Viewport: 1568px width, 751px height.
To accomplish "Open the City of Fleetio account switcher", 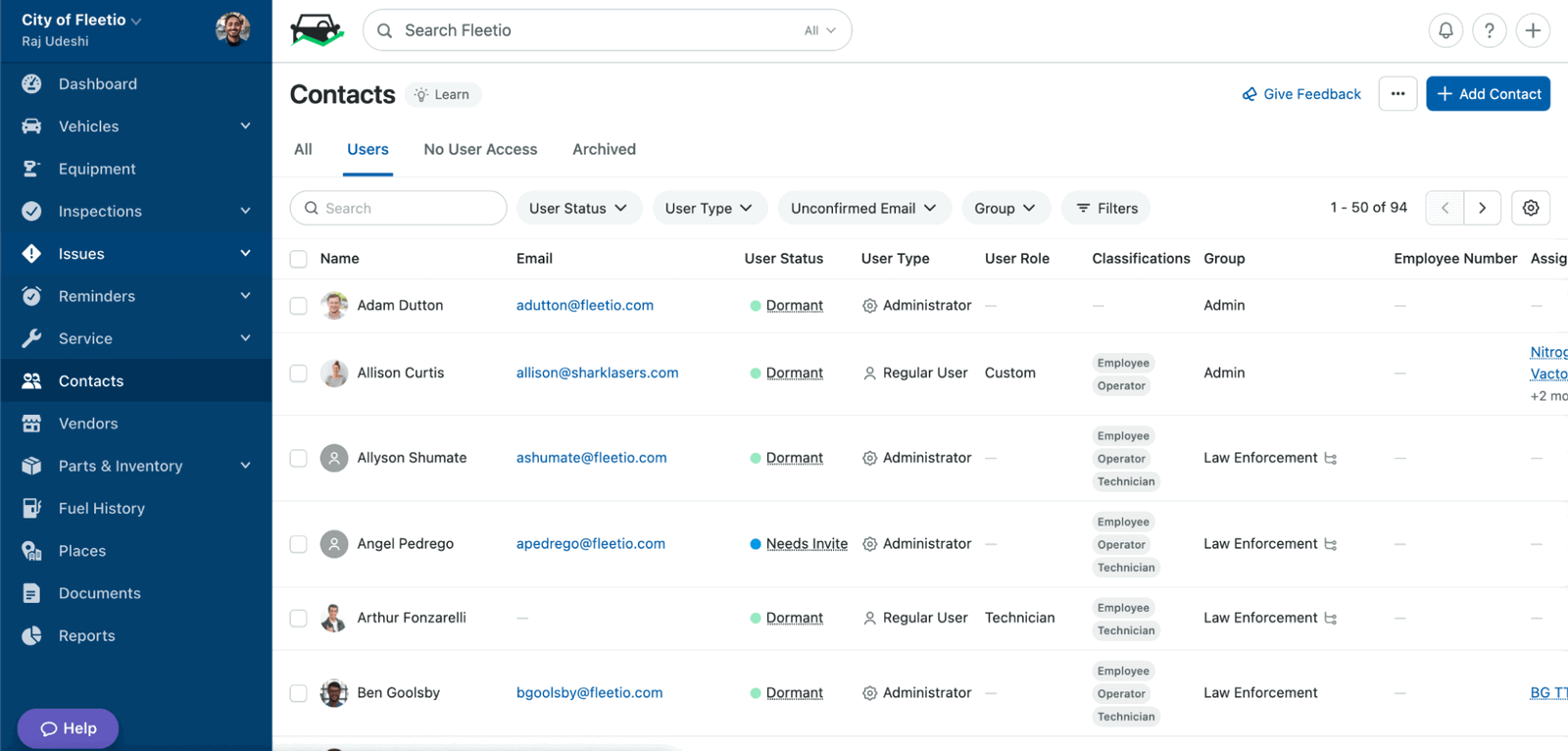I will pos(81,20).
